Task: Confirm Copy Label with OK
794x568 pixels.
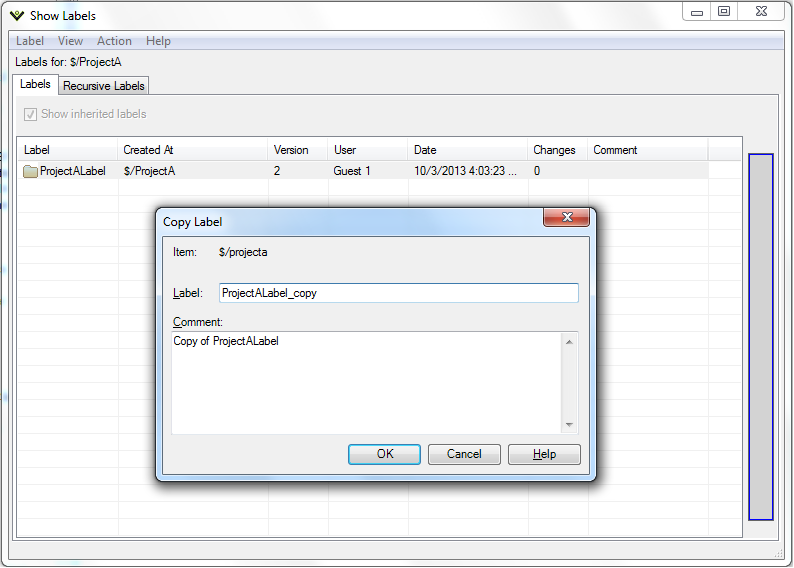Action: 384,454
